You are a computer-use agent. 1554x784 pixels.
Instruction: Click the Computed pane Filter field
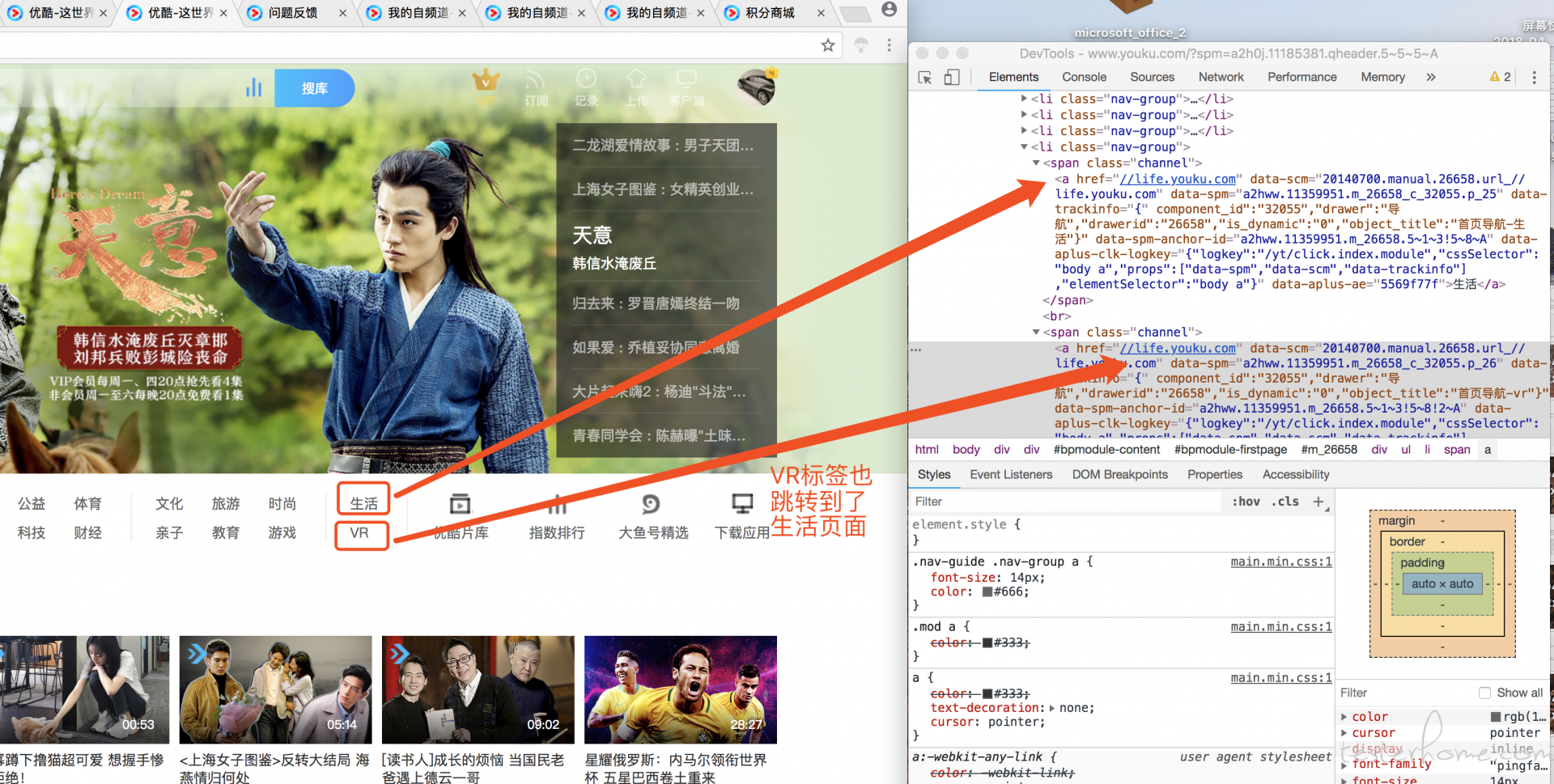tap(1404, 693)
